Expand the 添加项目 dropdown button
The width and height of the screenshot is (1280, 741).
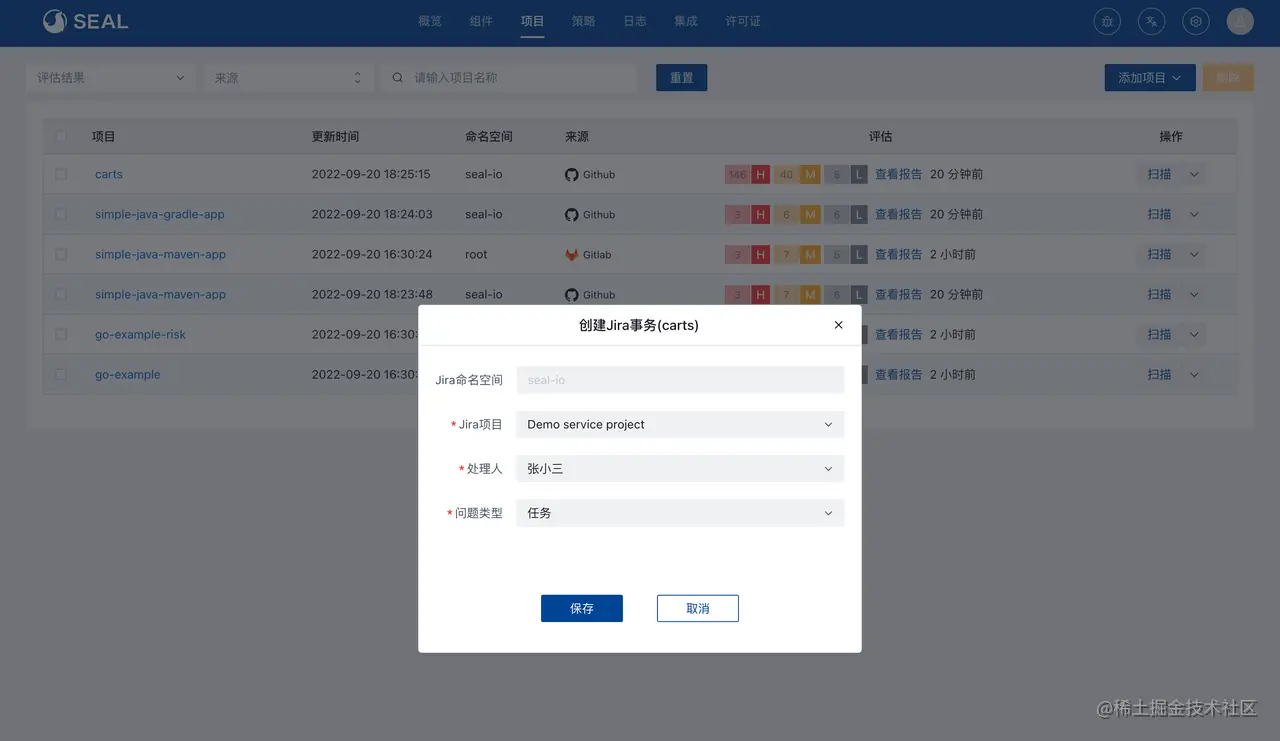1150,78
